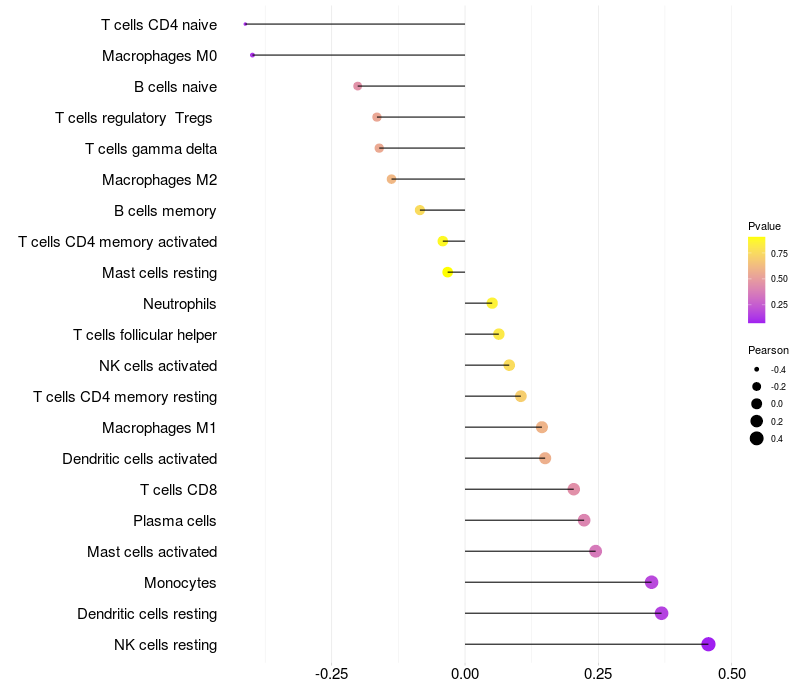Image resolution: width=800 pixels, height=700 pixels.
Task: Click the NK cells resting data point
Action: [708, 644]
